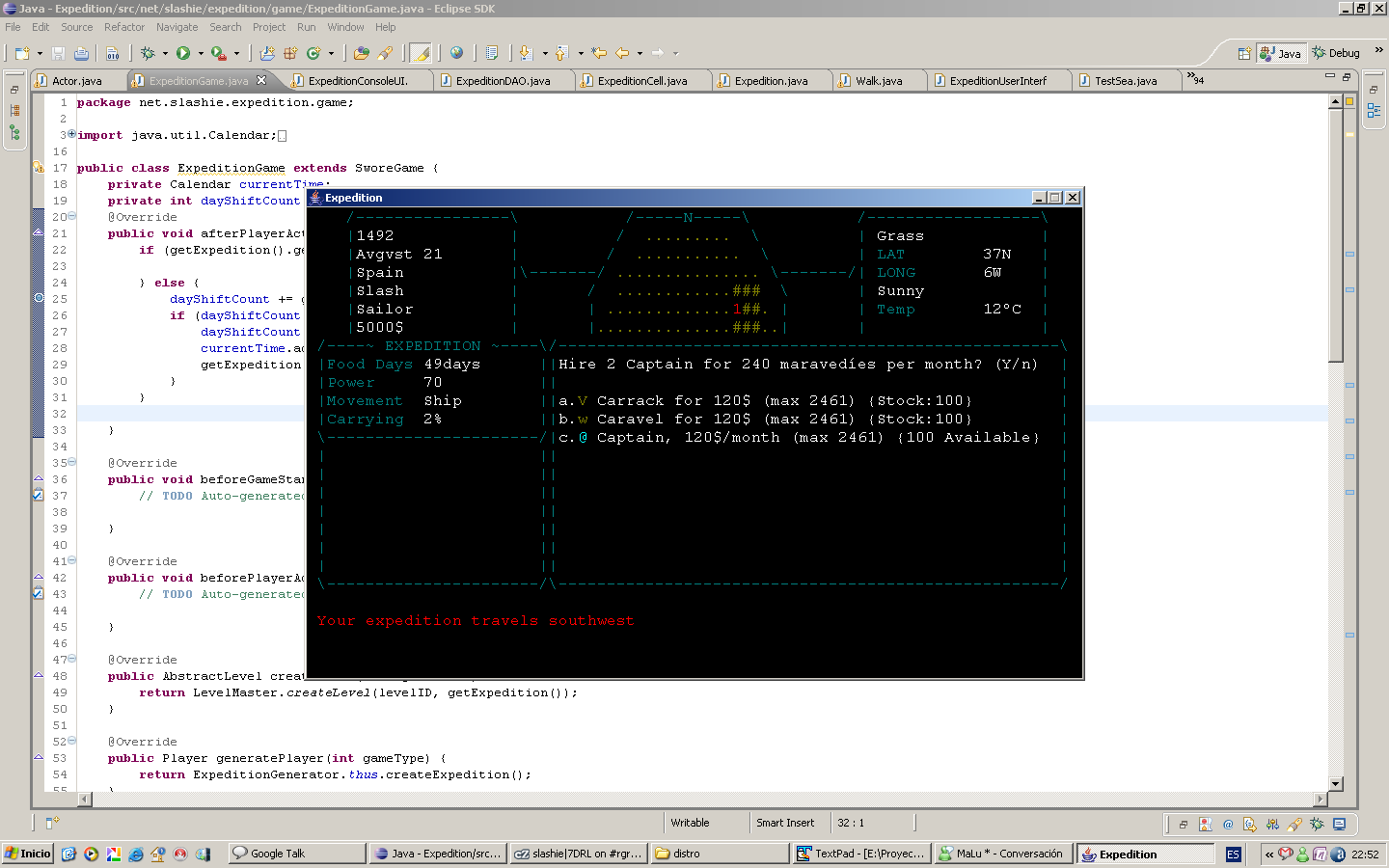Click the New Java Class icon
1389x868 pixels.
tap(313, 53)
